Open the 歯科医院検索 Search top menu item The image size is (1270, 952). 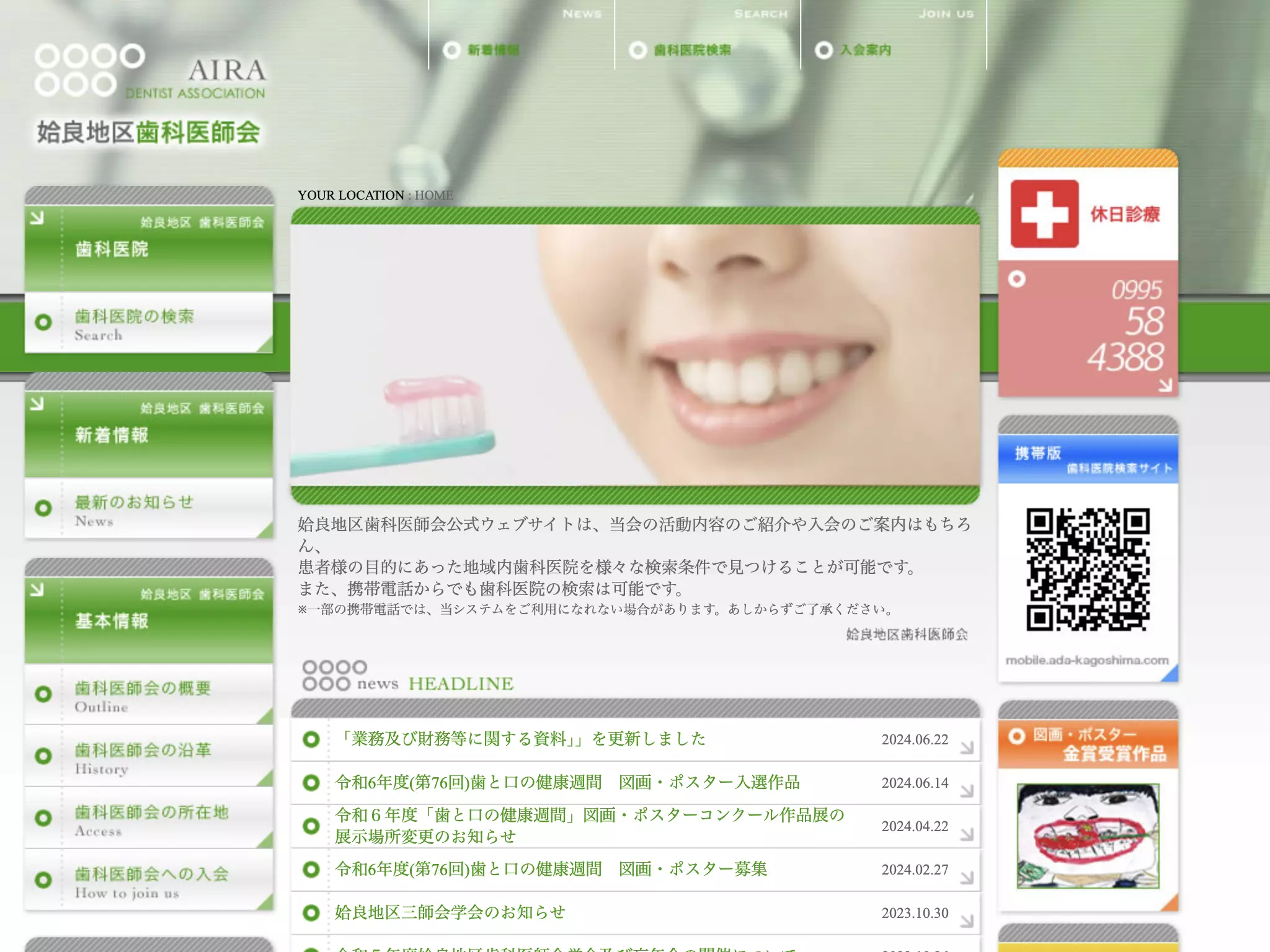pos(708,35)
